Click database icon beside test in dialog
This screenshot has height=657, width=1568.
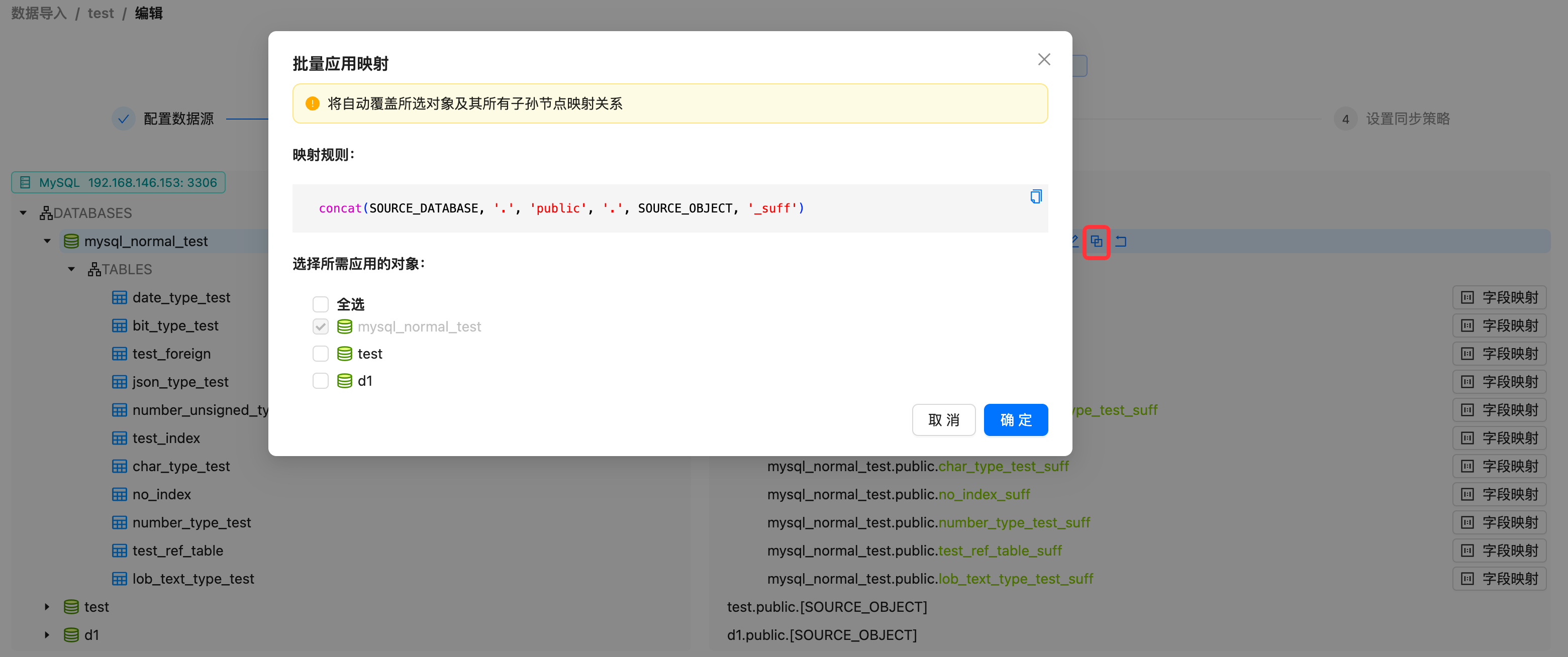[345, 354]
